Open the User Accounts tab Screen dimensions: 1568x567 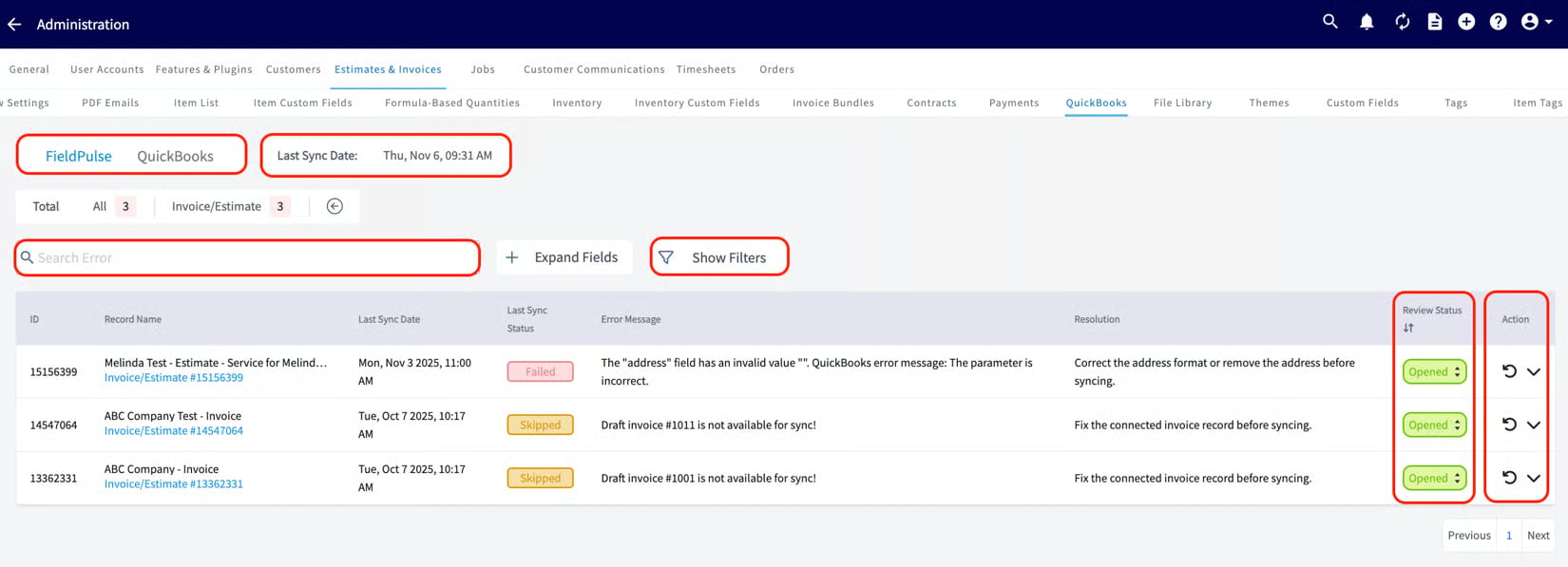(x=107, y=69)
